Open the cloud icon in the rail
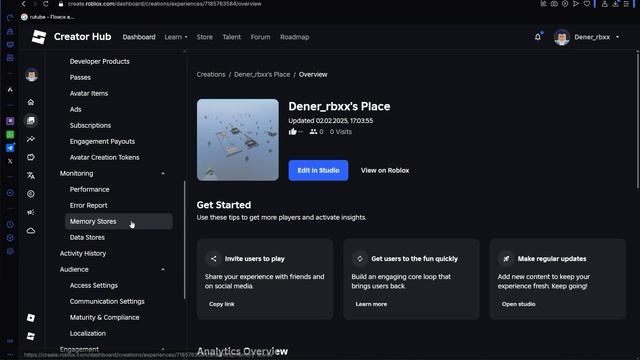 [x=31, y=231]
